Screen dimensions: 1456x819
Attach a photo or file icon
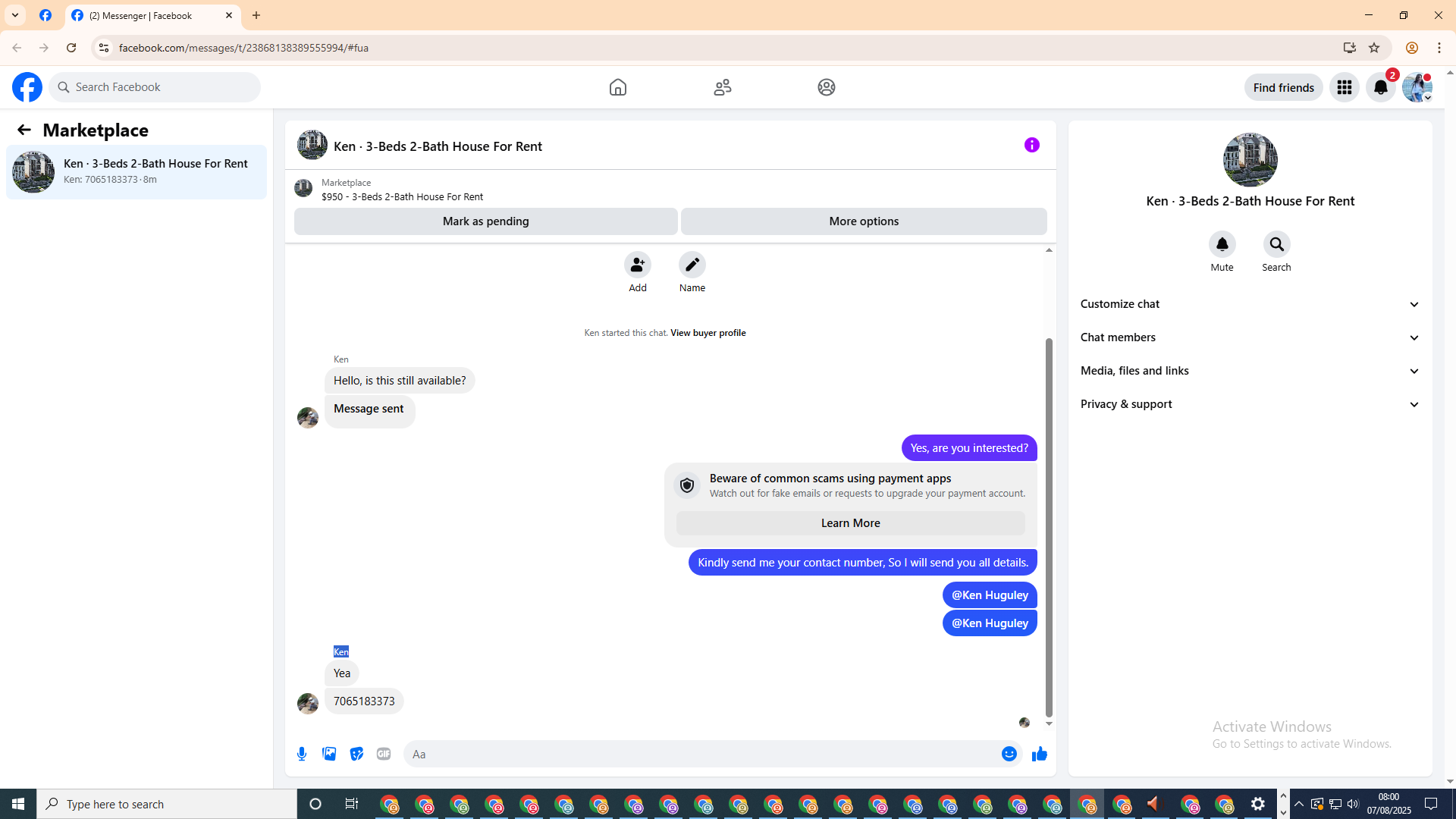tap(329, 754)
